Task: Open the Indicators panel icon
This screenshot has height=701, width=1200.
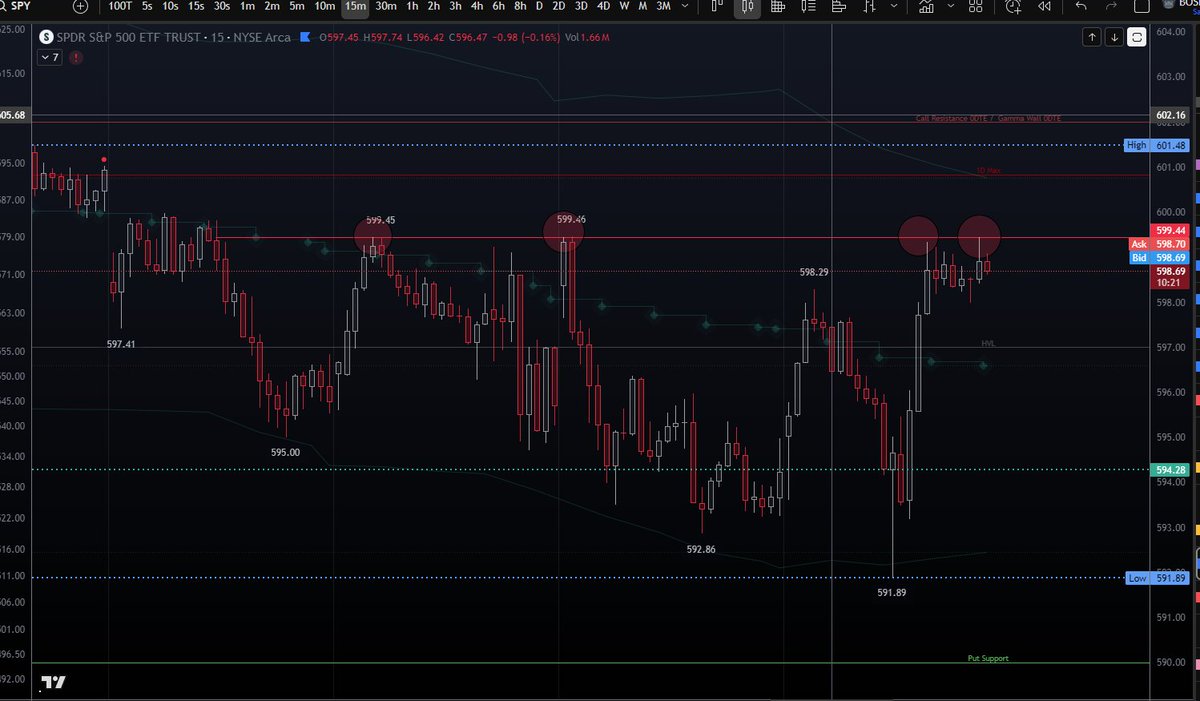Action: [926, 8]
